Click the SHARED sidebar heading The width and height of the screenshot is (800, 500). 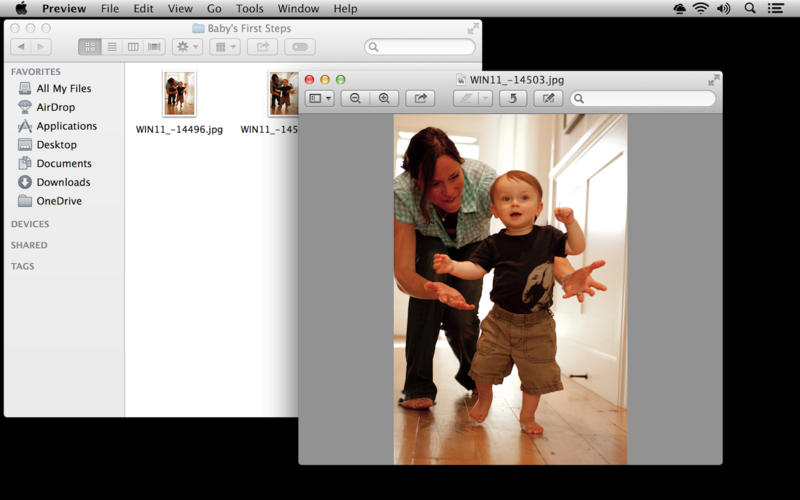(x=29, y=245)
